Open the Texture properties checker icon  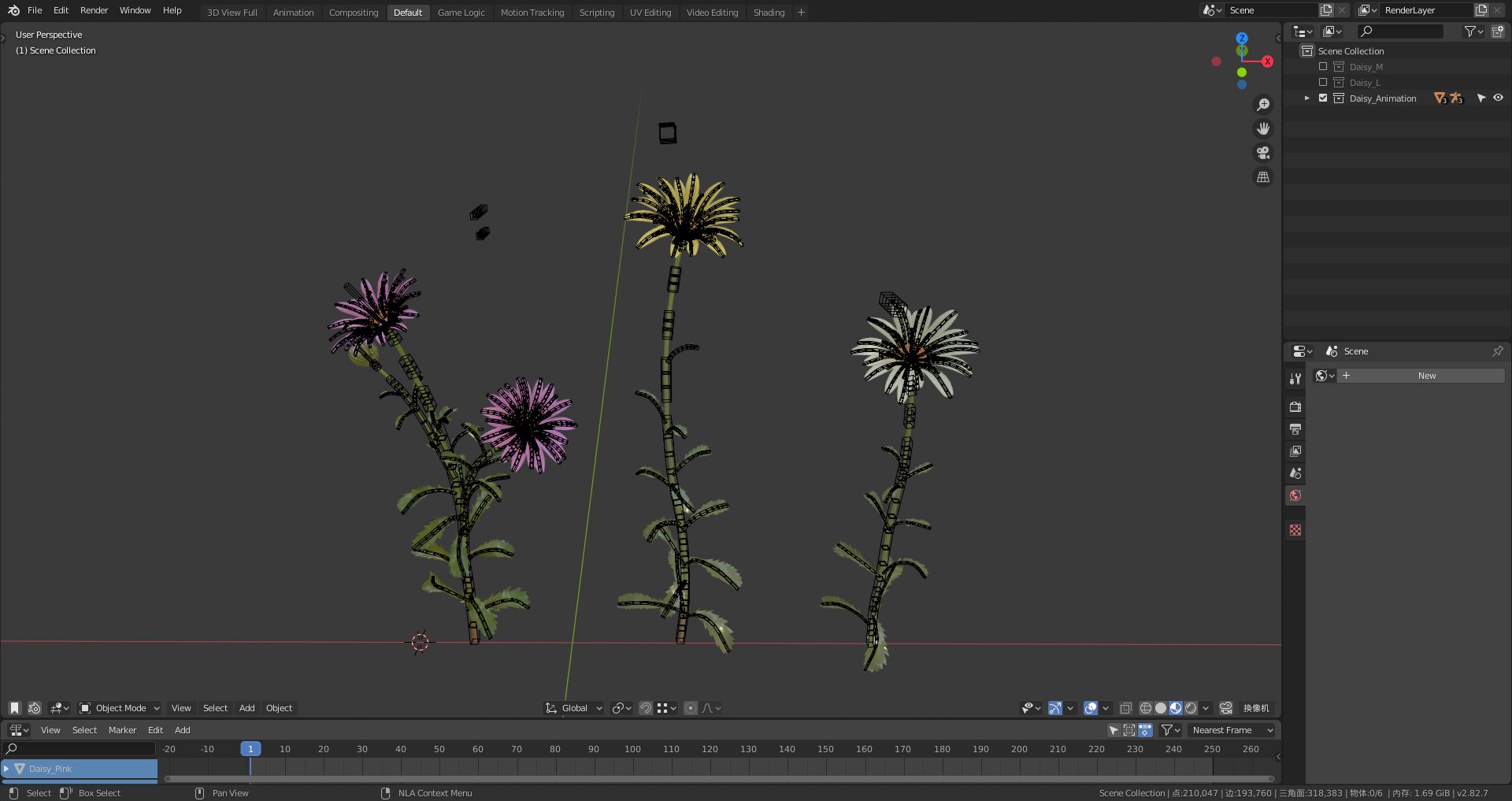point(1295,530)
